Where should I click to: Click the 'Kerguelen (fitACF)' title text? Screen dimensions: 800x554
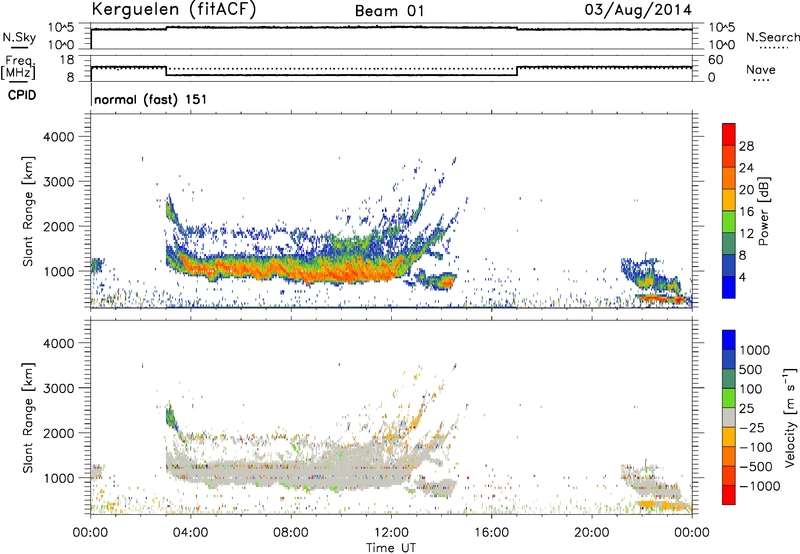coord(173,10)
